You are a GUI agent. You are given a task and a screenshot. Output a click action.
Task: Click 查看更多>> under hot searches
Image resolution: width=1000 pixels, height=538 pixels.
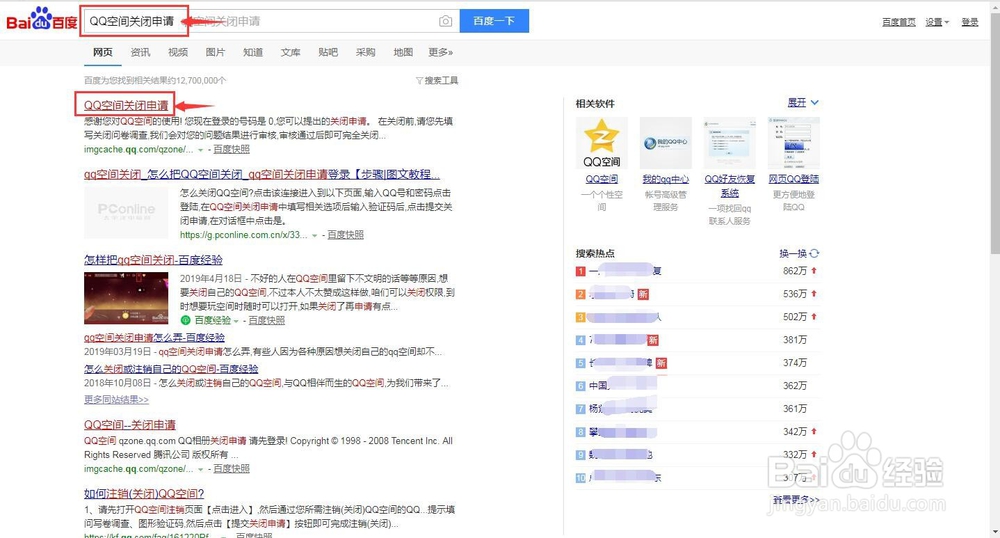point(796,500)
